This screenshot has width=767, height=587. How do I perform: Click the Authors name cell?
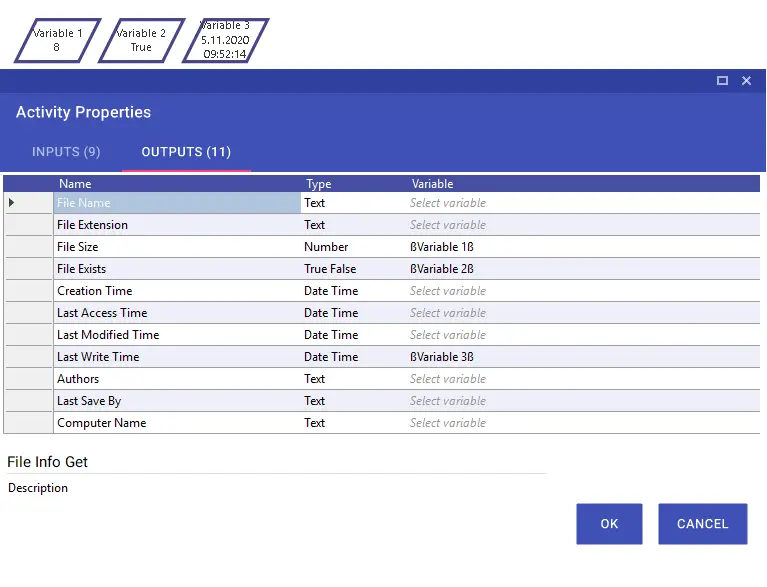click(x=177, y=379)
